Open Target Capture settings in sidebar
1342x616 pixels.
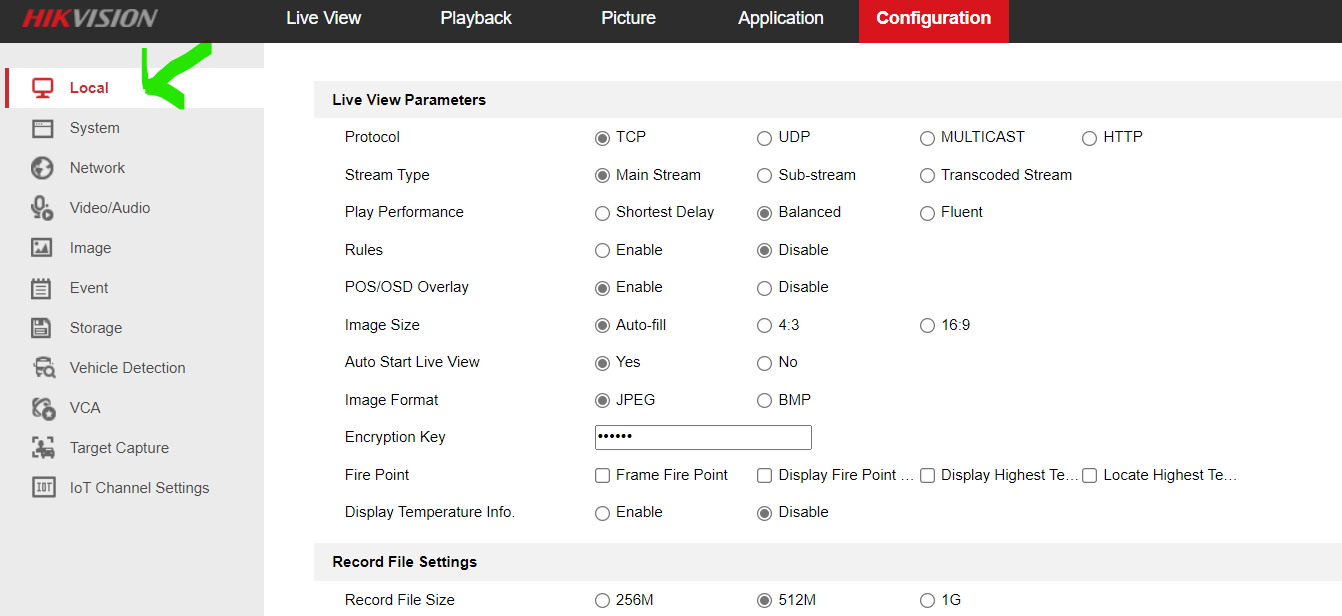119,448
